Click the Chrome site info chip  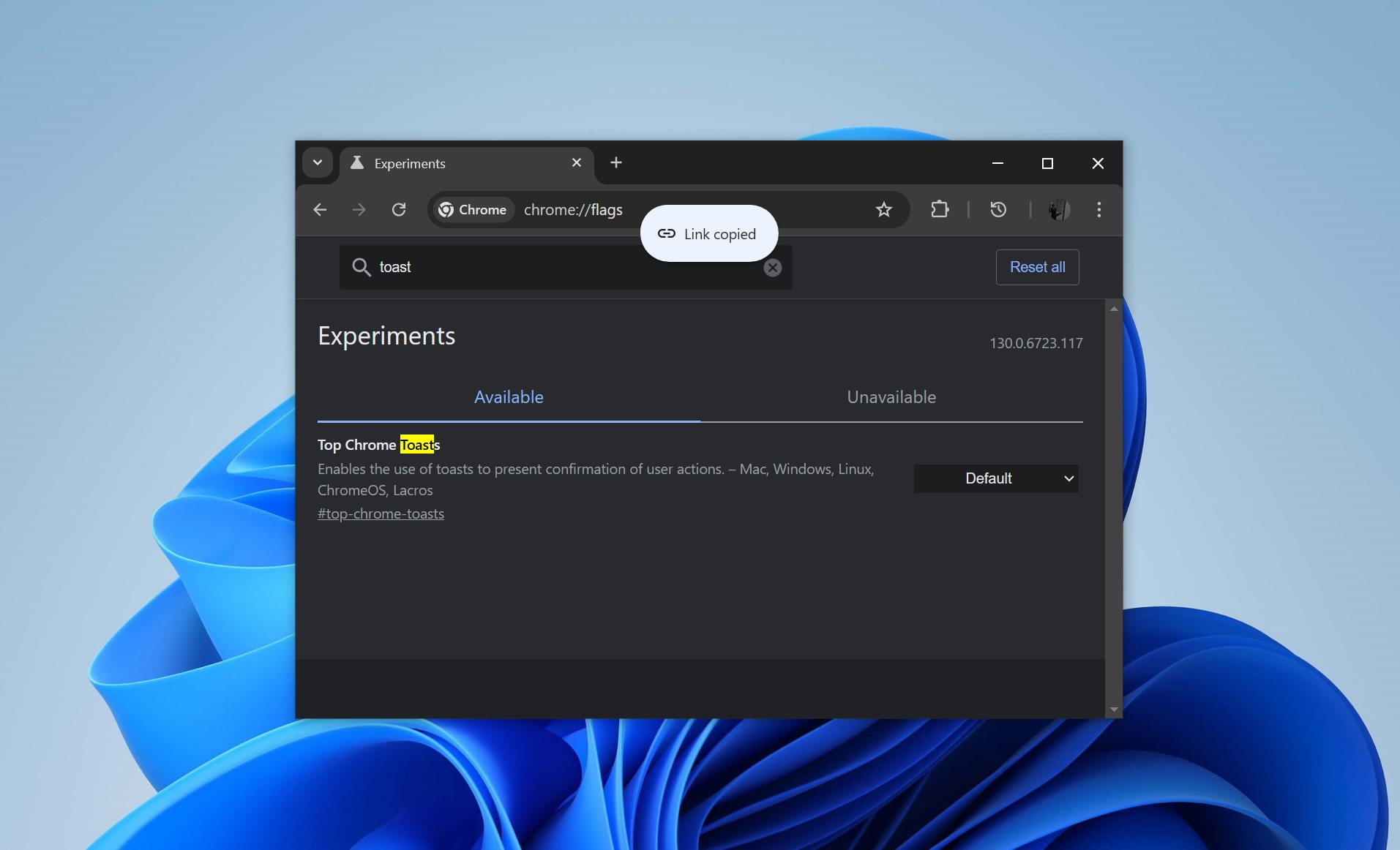473,210
